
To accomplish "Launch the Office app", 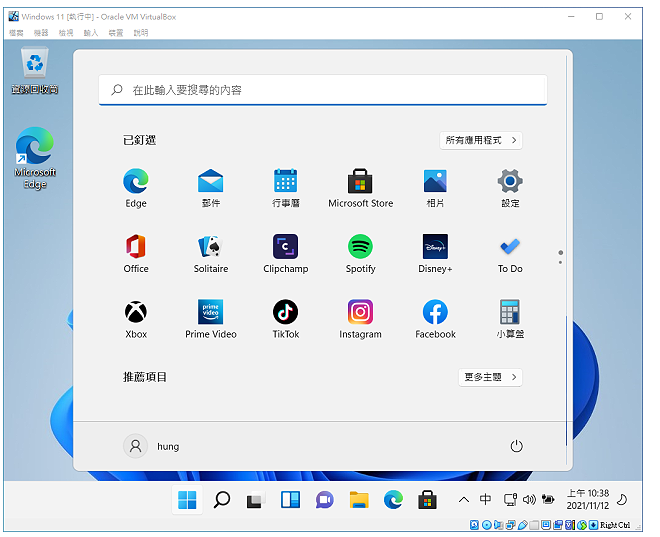I will click(x=136, y=254).
